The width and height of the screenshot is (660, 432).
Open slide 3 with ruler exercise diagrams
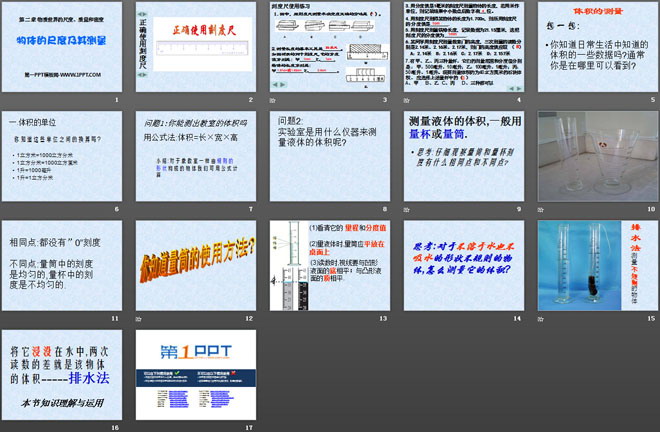pyautogui.click(x=330, y=47)
